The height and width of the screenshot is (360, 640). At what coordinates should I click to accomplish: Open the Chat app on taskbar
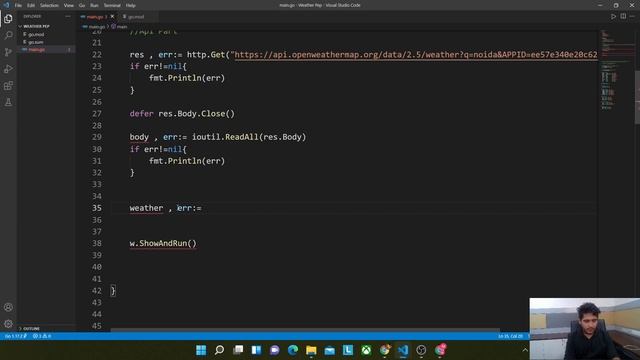pos(275,350)
